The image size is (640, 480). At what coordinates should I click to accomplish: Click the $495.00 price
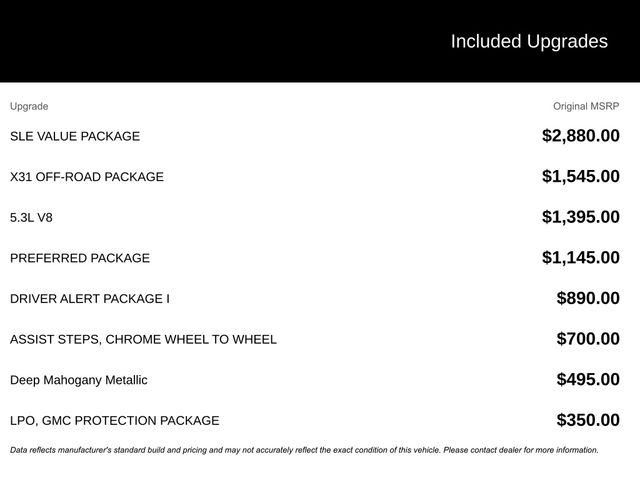click(588, 380)
